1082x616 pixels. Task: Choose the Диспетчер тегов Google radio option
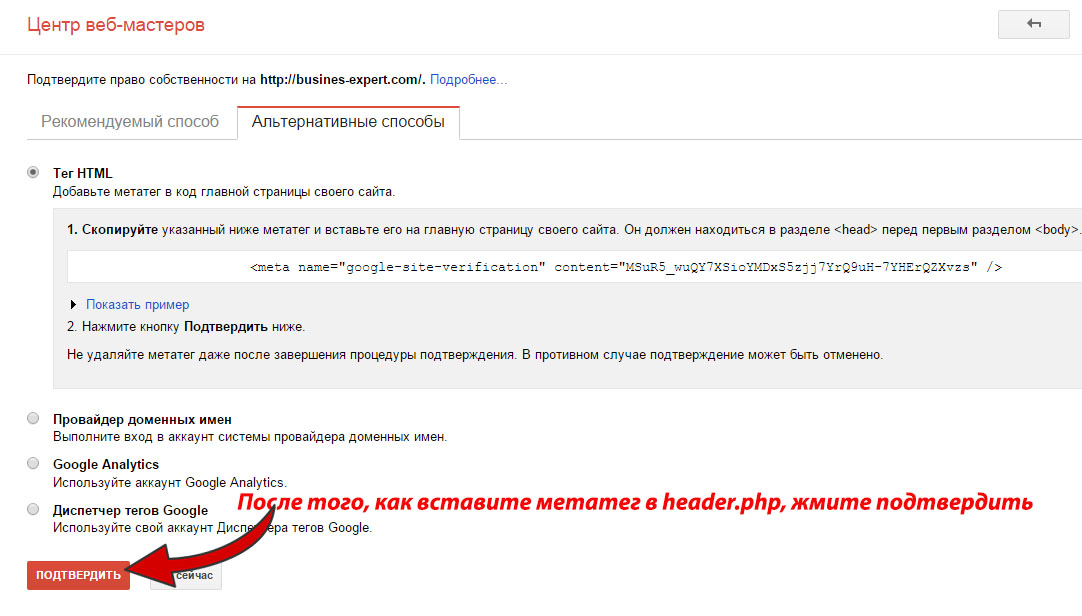point(33,509)
